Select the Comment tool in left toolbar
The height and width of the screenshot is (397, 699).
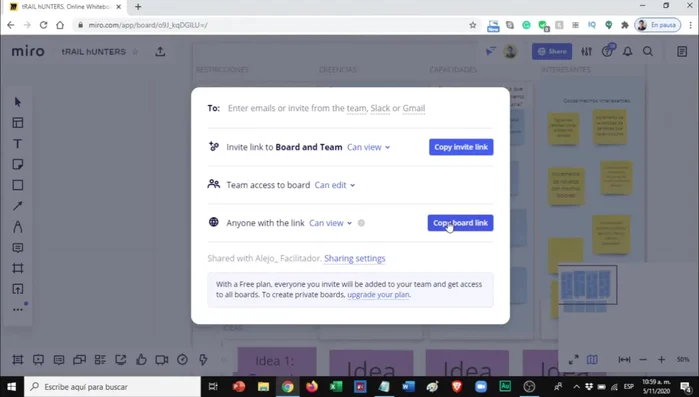point(18,248)
